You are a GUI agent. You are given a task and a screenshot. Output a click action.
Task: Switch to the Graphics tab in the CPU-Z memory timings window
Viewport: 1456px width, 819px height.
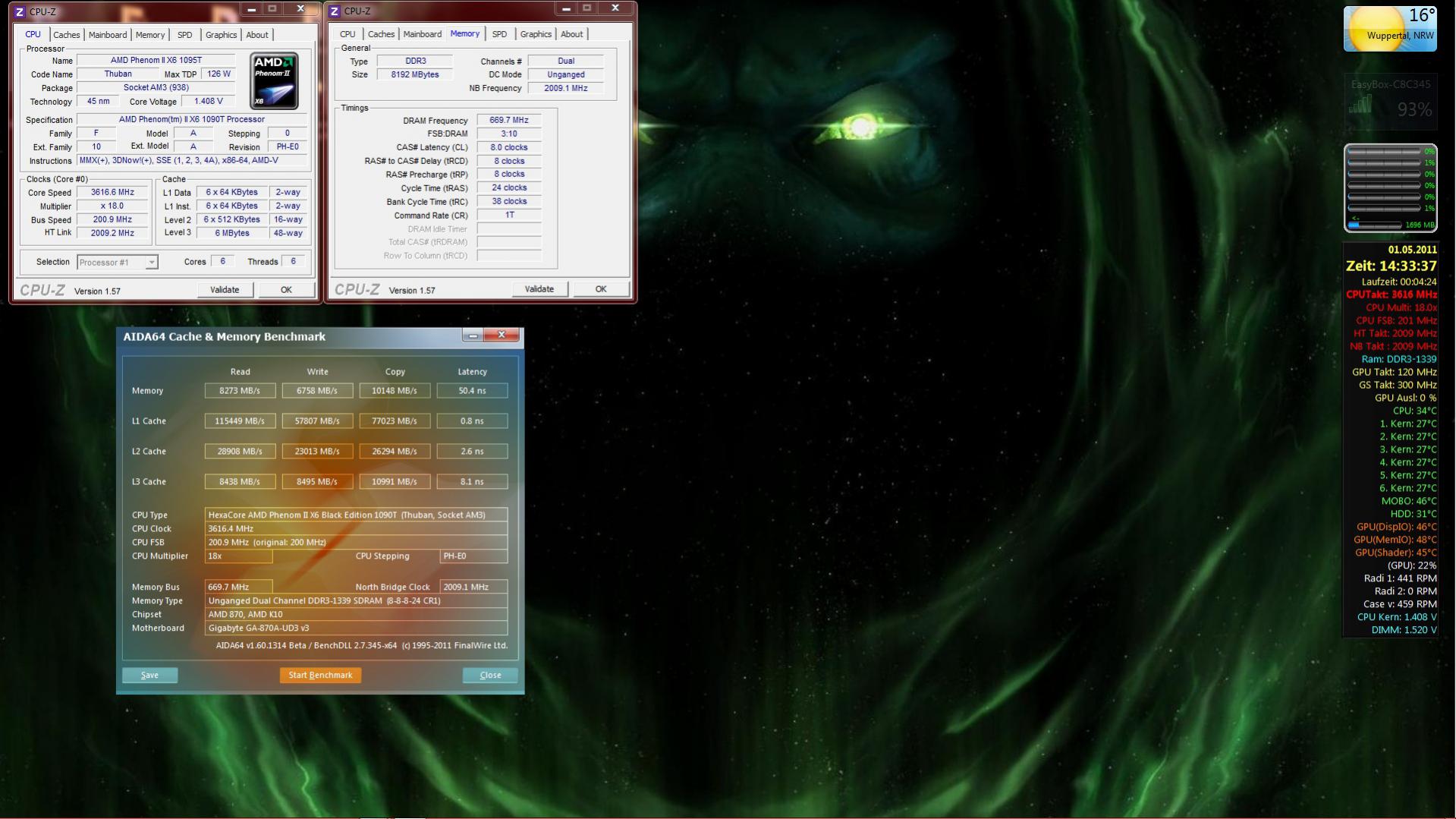pos(536,34)
